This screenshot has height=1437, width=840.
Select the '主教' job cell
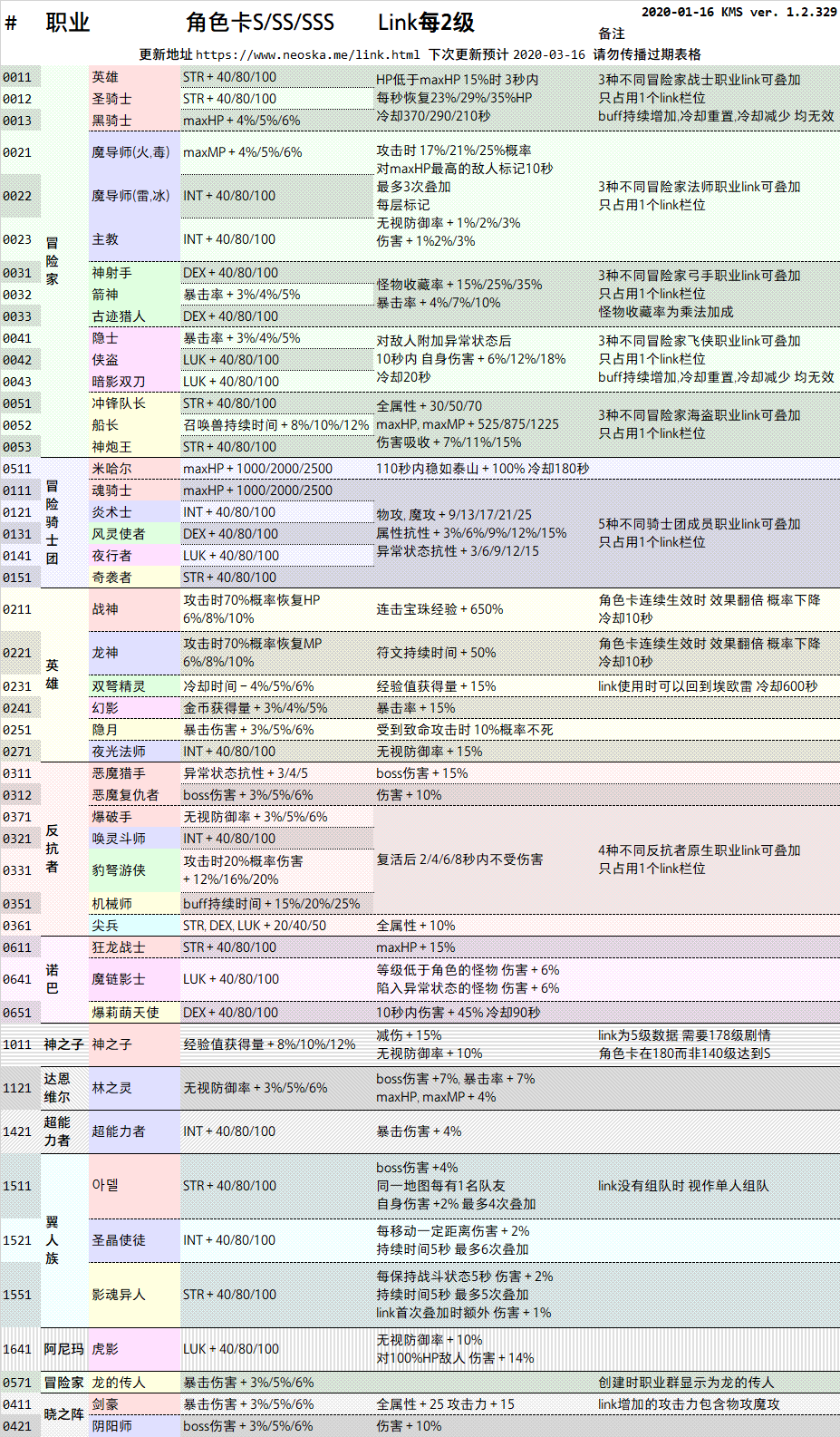point(134,239)
